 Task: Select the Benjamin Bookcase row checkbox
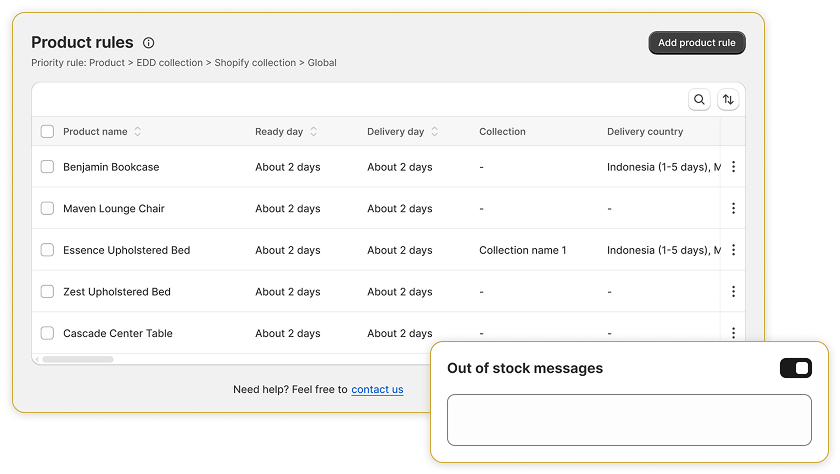pyautogui.click(x=47, y=167)
